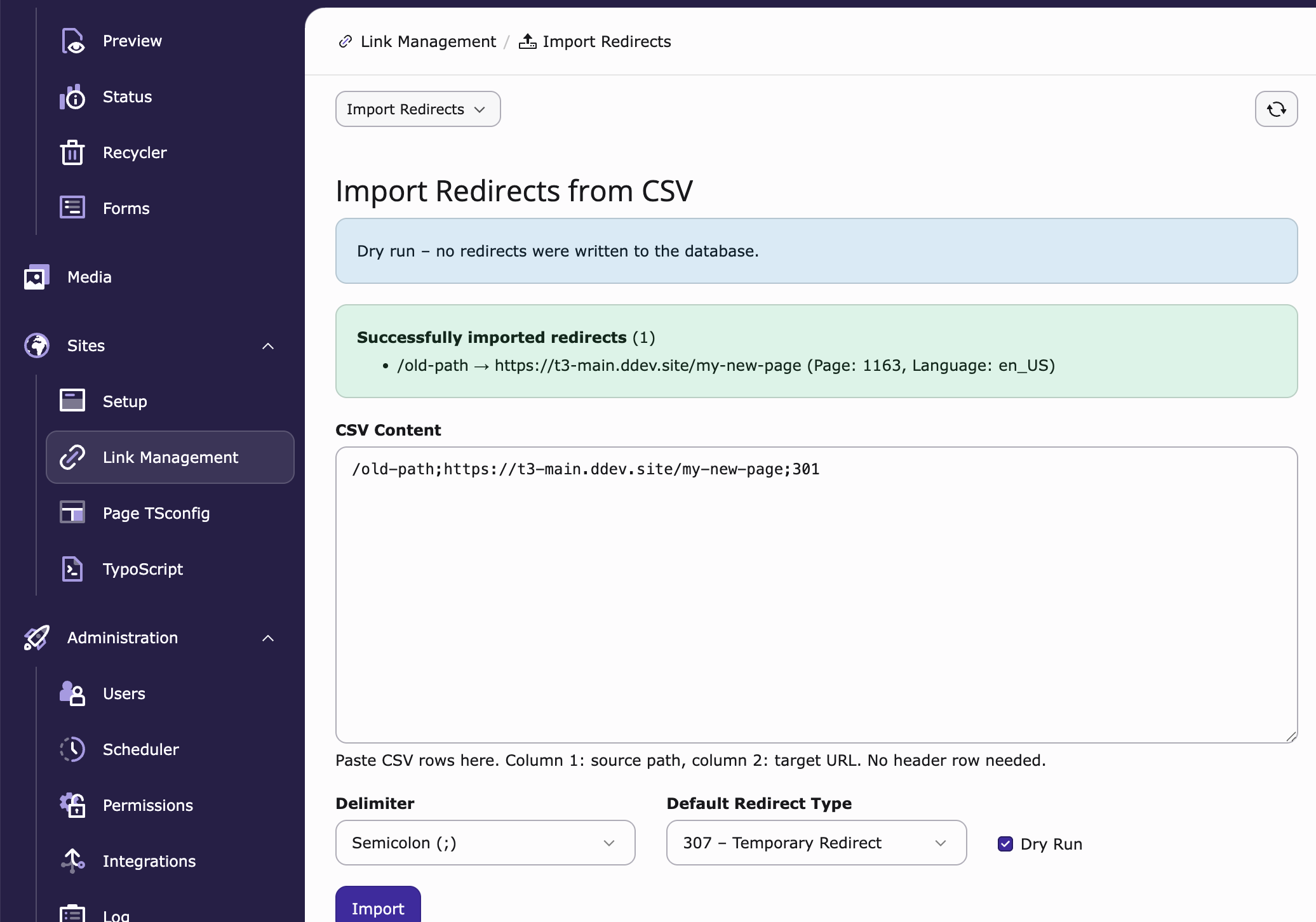Open the Setup module icon
This screenshot has height=922, width=1316.
[72, 401]
